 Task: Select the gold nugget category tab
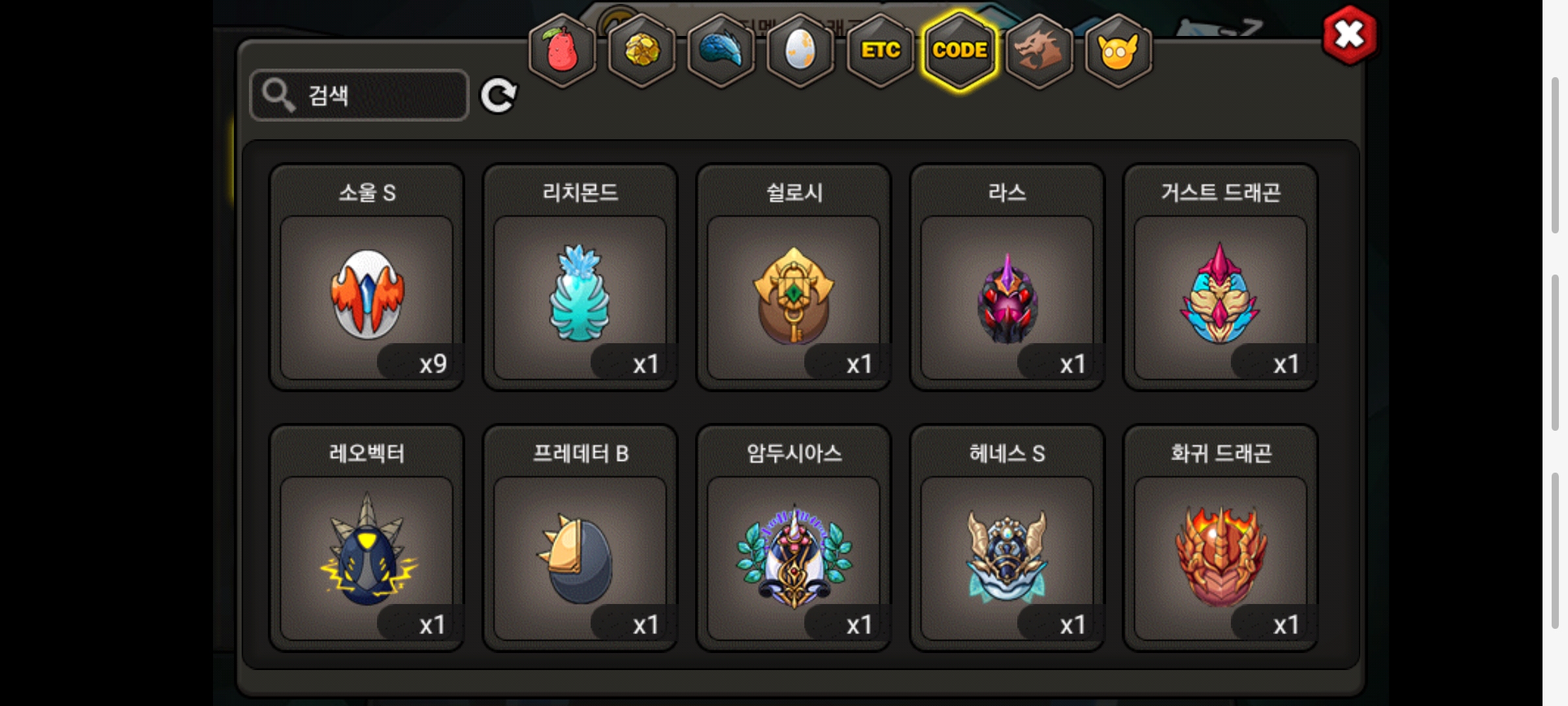642,50
